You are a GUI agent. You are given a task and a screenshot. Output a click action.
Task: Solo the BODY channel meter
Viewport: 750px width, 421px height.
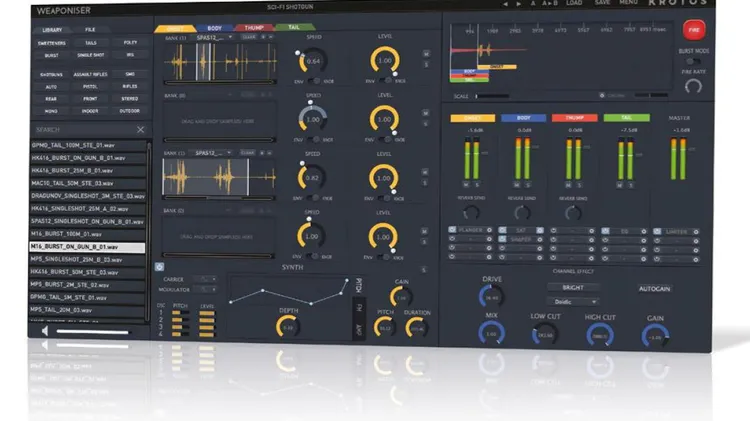pos(527,186)
